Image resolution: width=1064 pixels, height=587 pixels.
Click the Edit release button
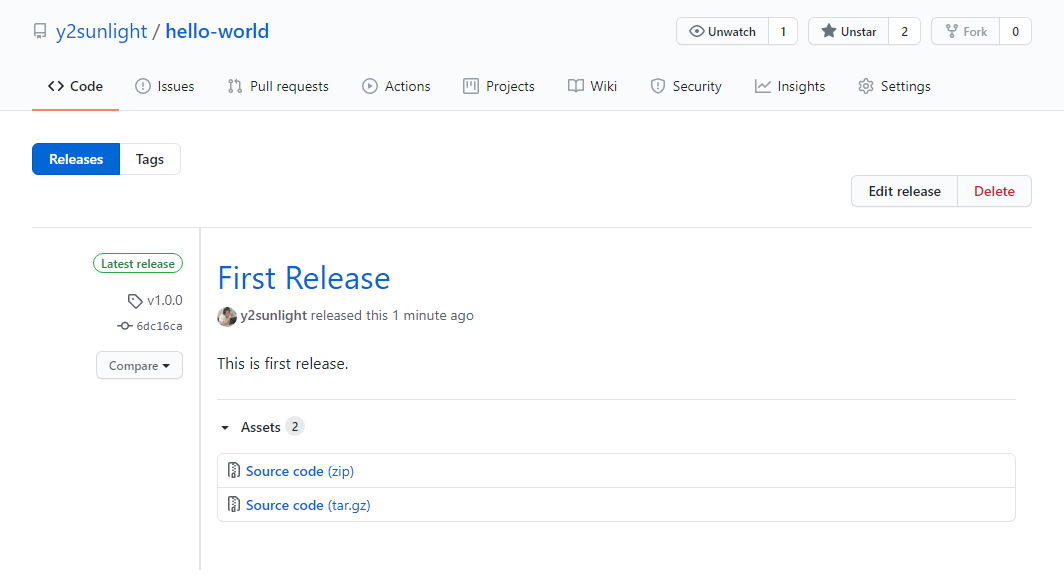(904, 191)
